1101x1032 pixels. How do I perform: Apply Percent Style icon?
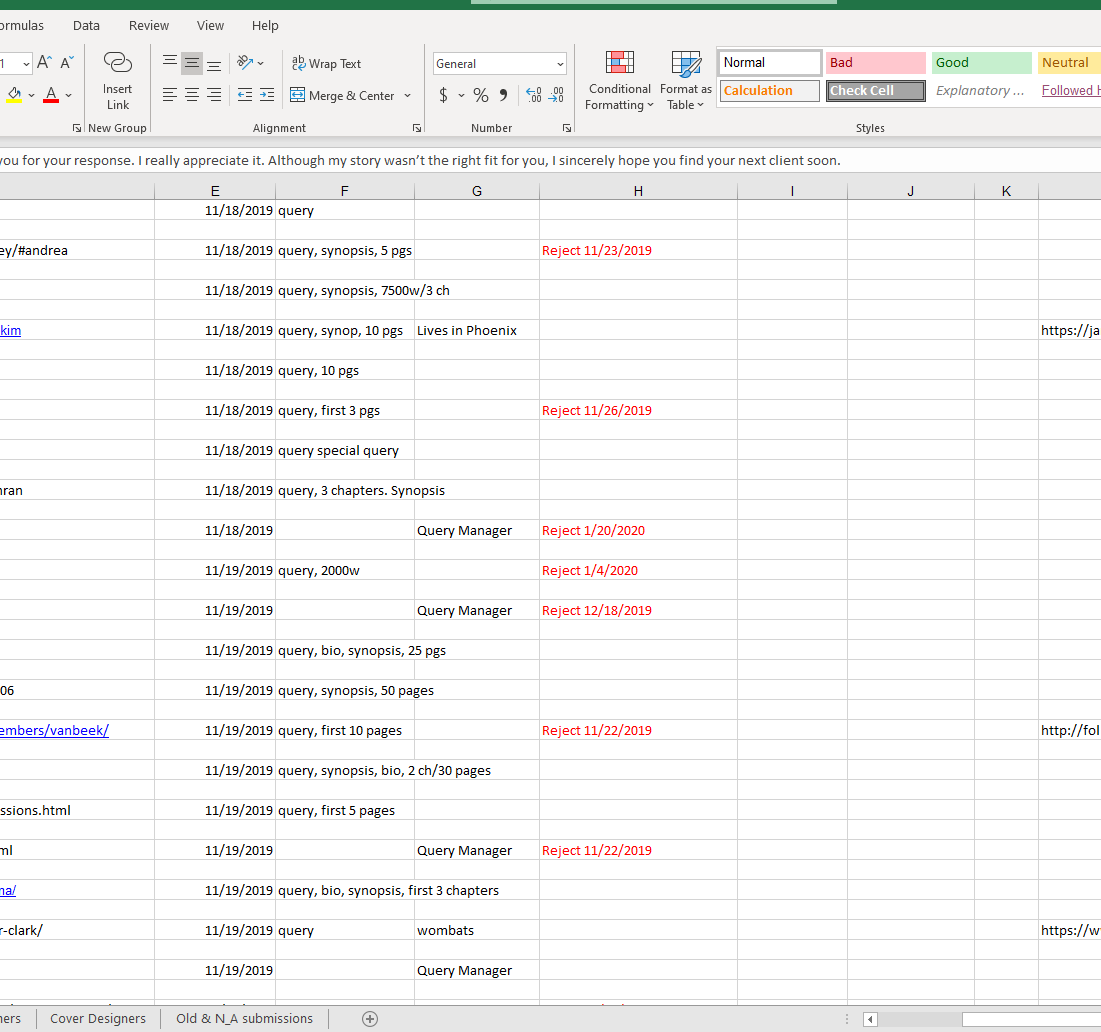pos(481,95)
